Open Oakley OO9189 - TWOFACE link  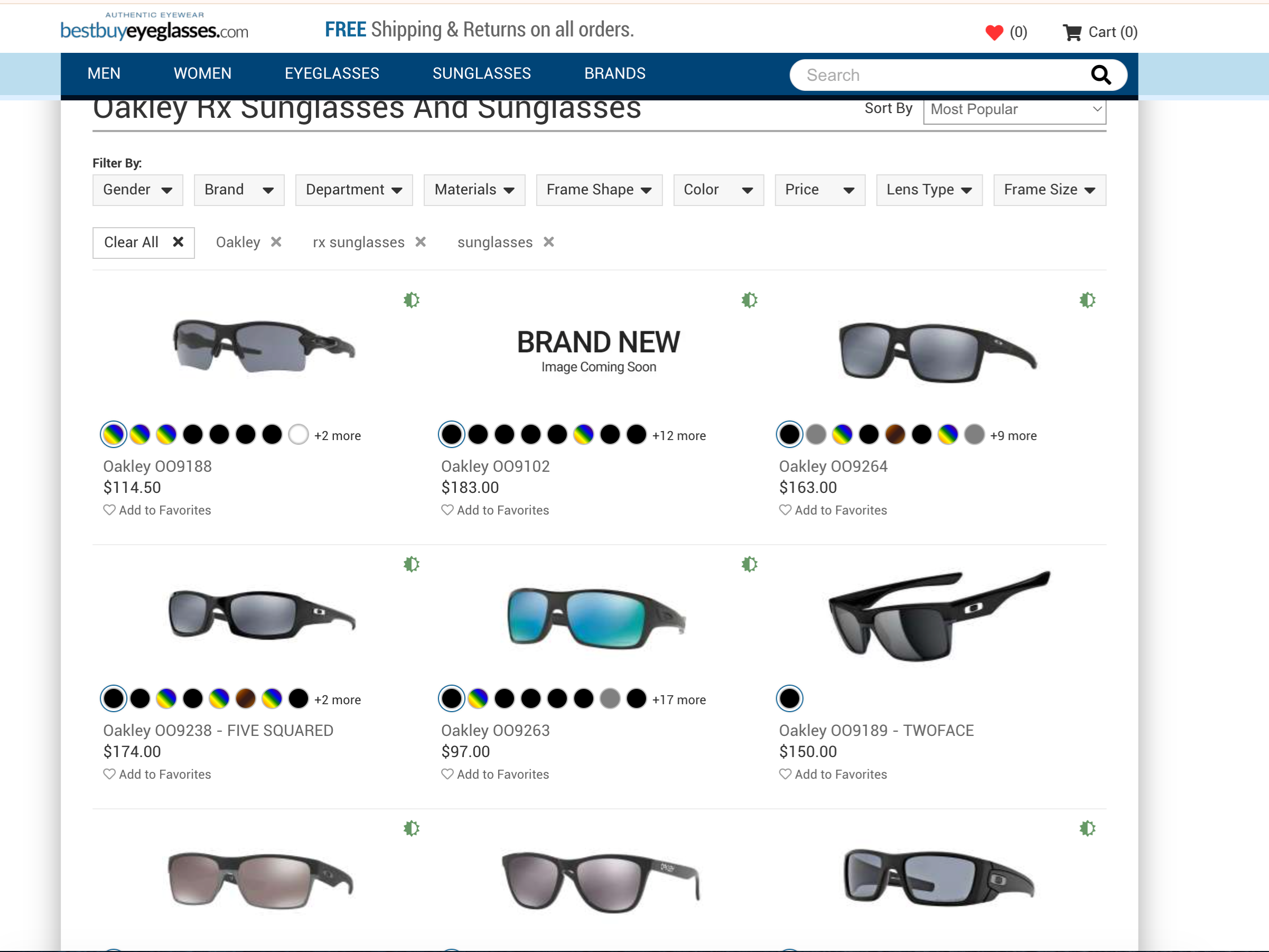click(876, 731)
